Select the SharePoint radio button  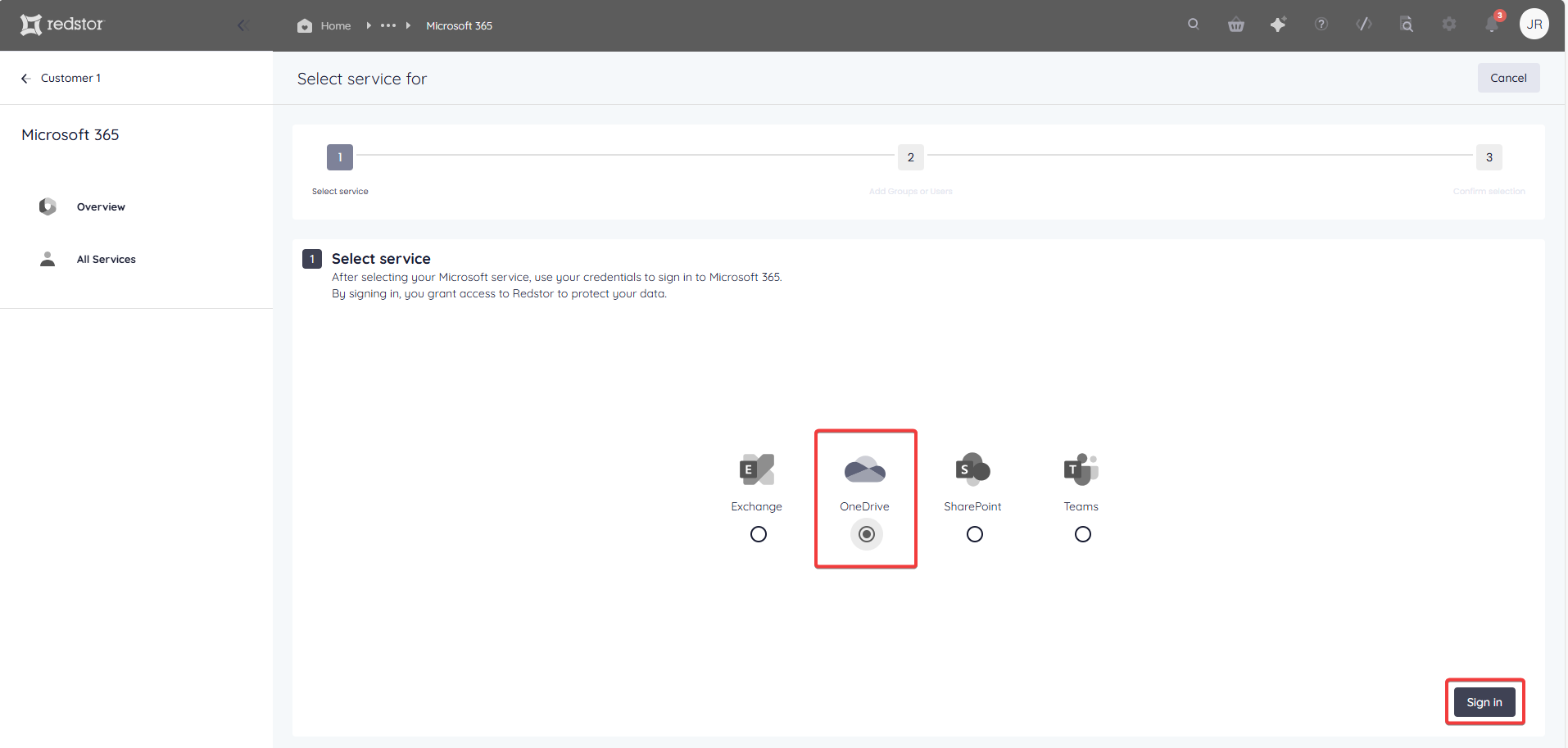coord(975,534)
